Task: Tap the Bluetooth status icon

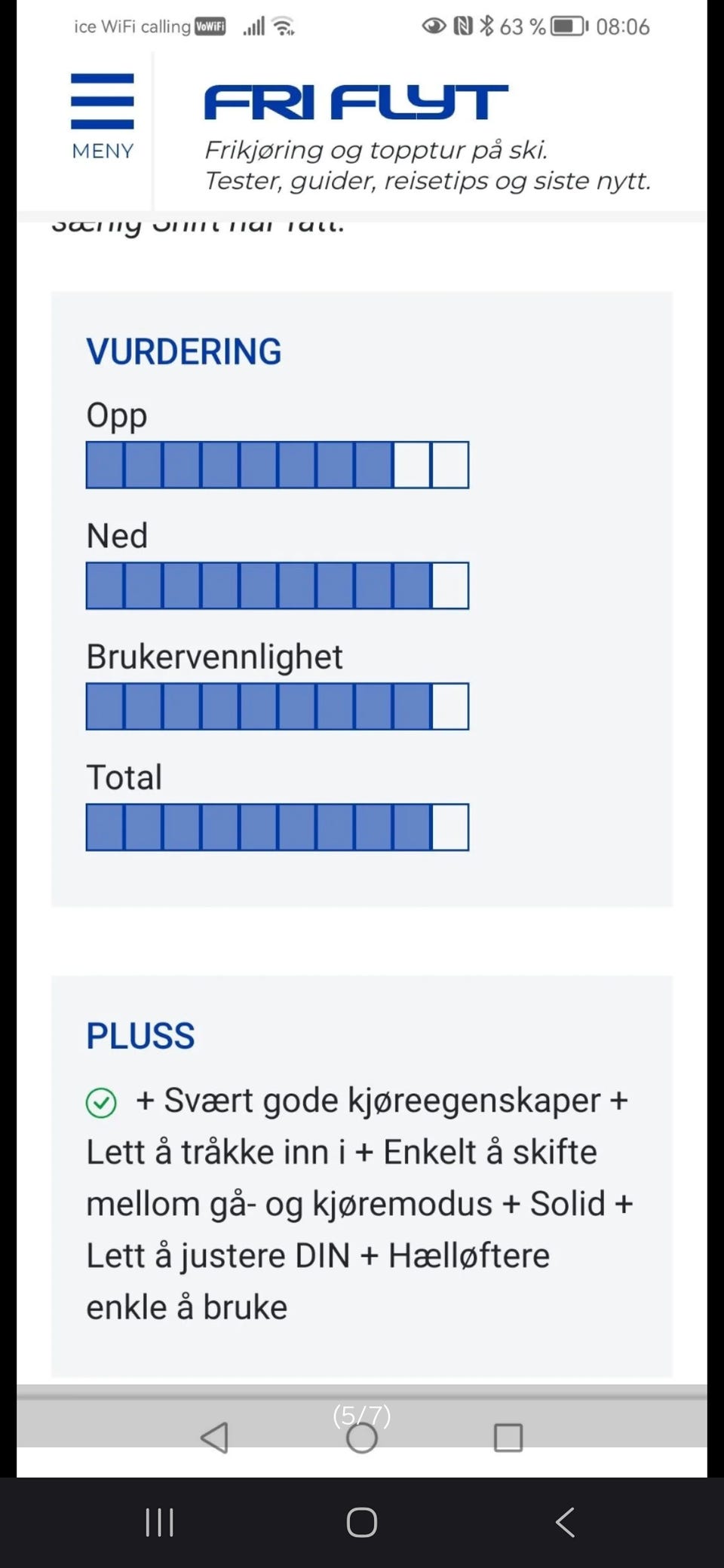Action: [486, 26]
